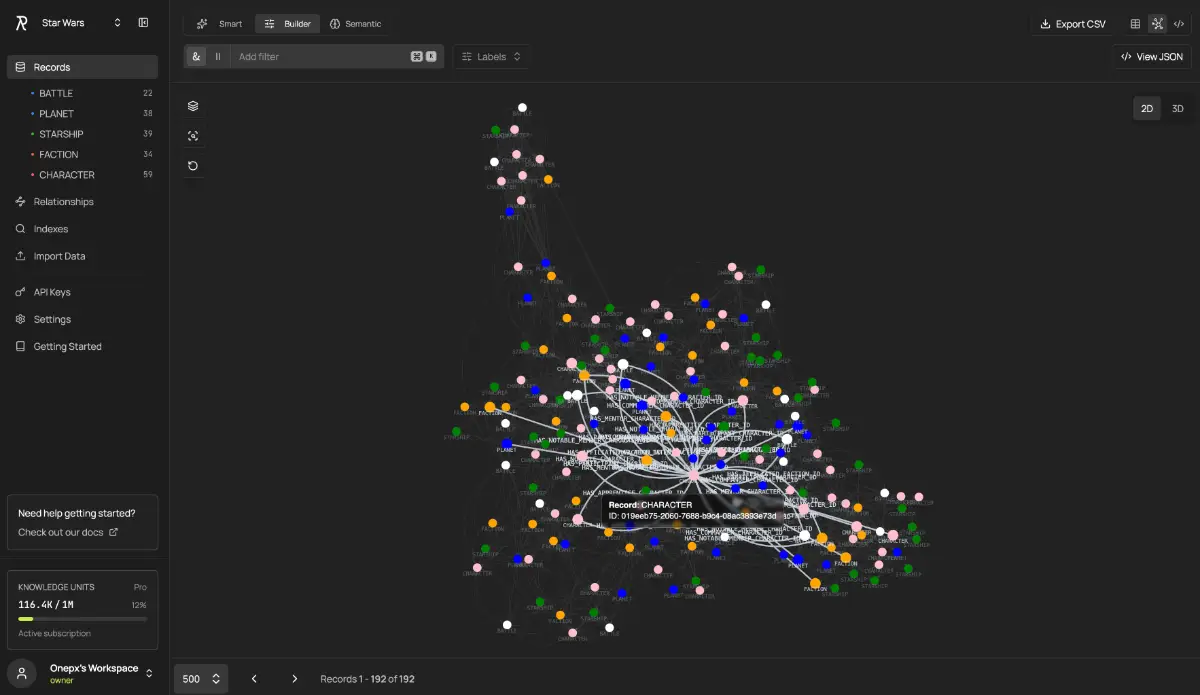Select the STARSHIP label
The image size is (1200, 695).
point(61,134)
